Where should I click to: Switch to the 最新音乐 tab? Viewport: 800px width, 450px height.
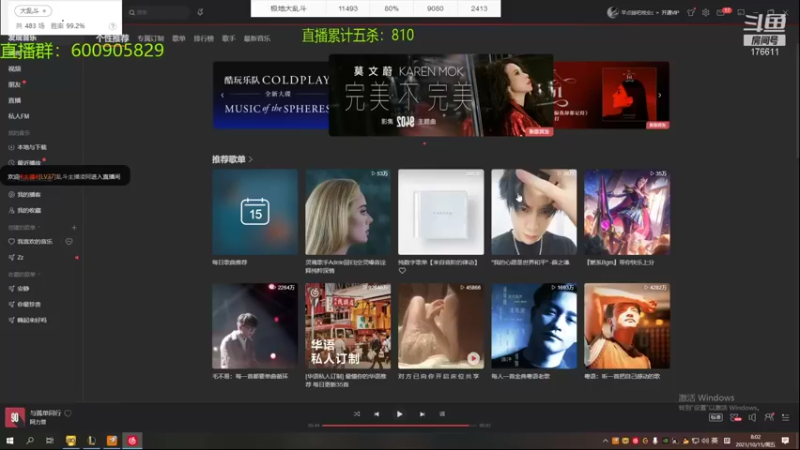(x=257, y=38)
